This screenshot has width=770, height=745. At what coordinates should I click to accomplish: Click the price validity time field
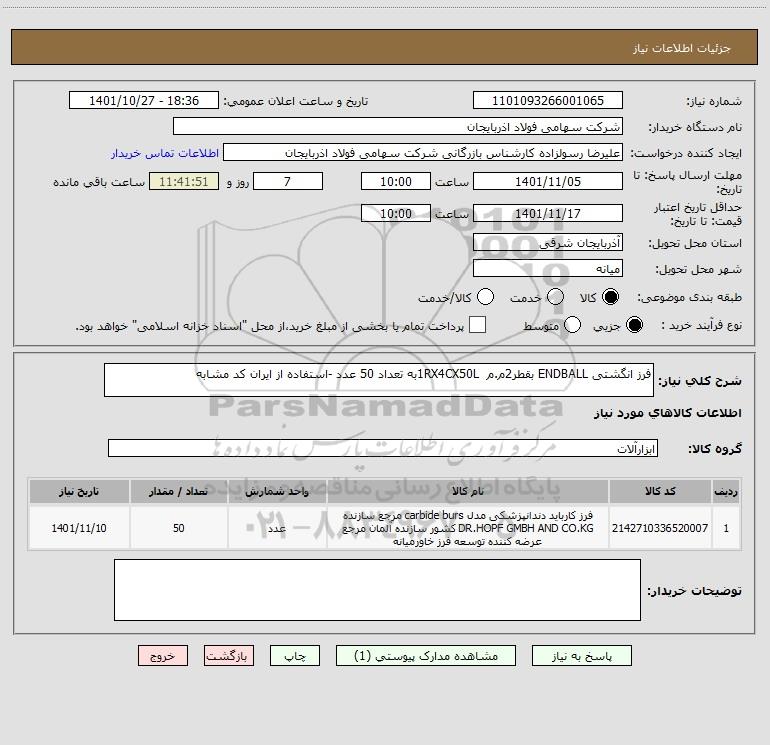point(396,213)
